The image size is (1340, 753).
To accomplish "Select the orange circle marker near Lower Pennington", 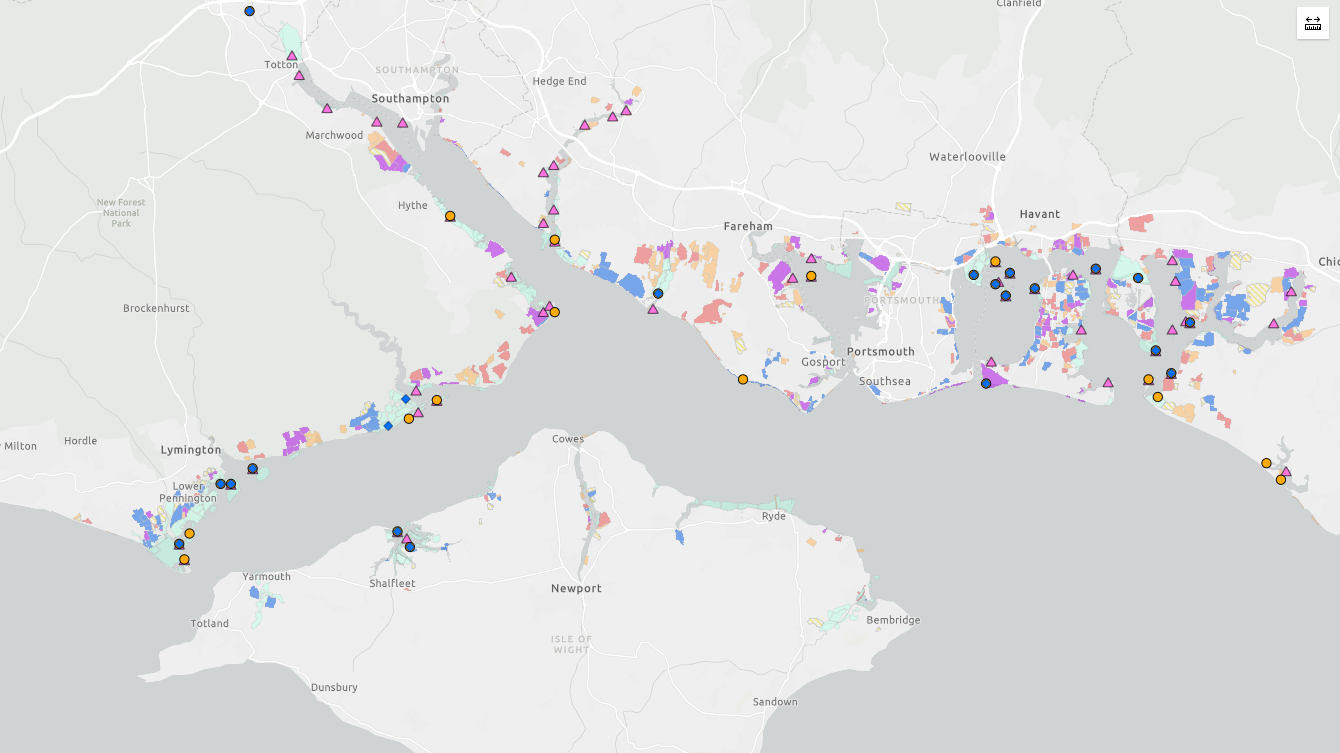I will pos(187,533).
